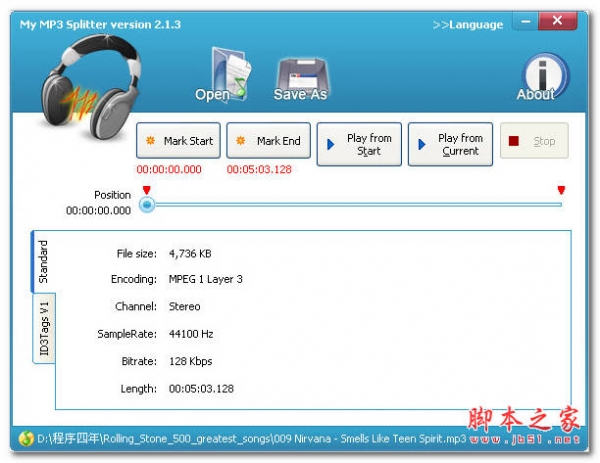Click the position slider thumb
The image size is (600, 463).
[x=147, y=205]
